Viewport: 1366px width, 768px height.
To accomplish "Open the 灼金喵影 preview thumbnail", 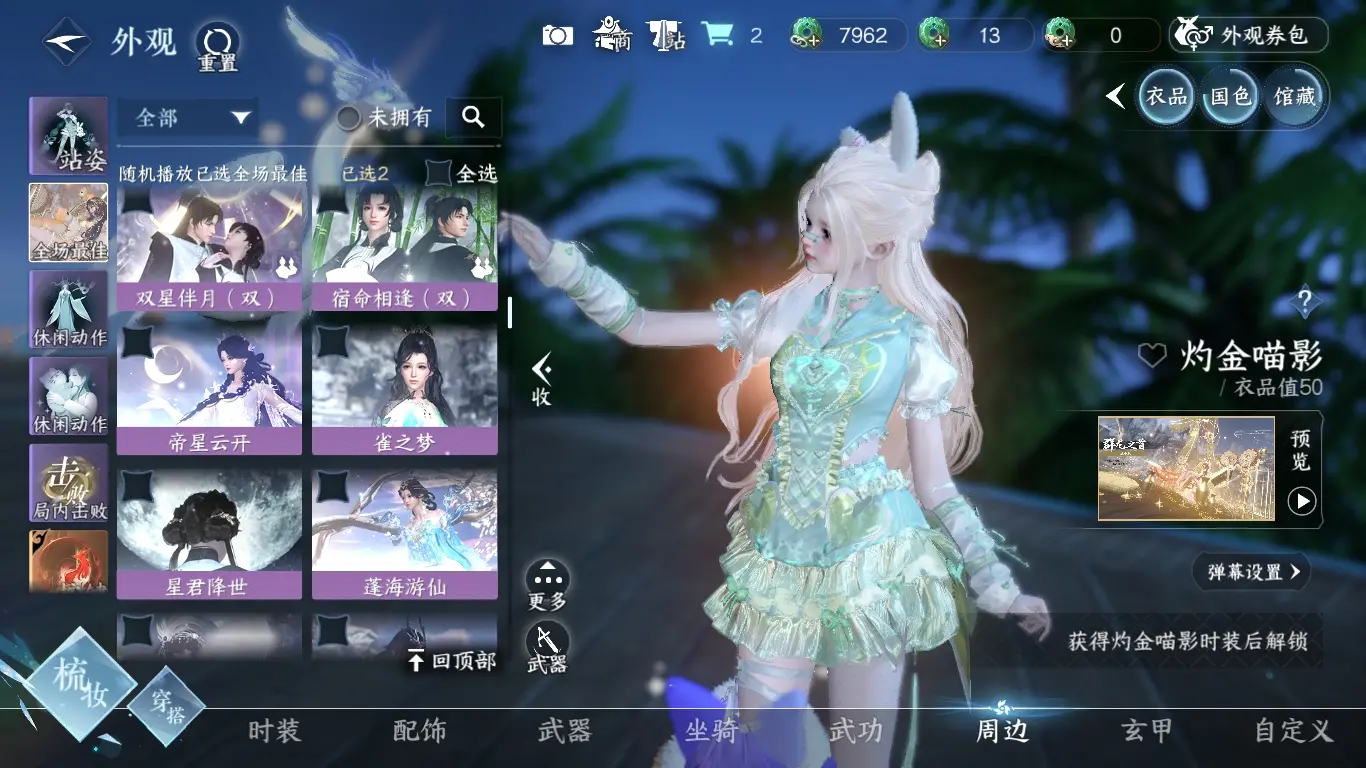I will (x=1186, y=469).
